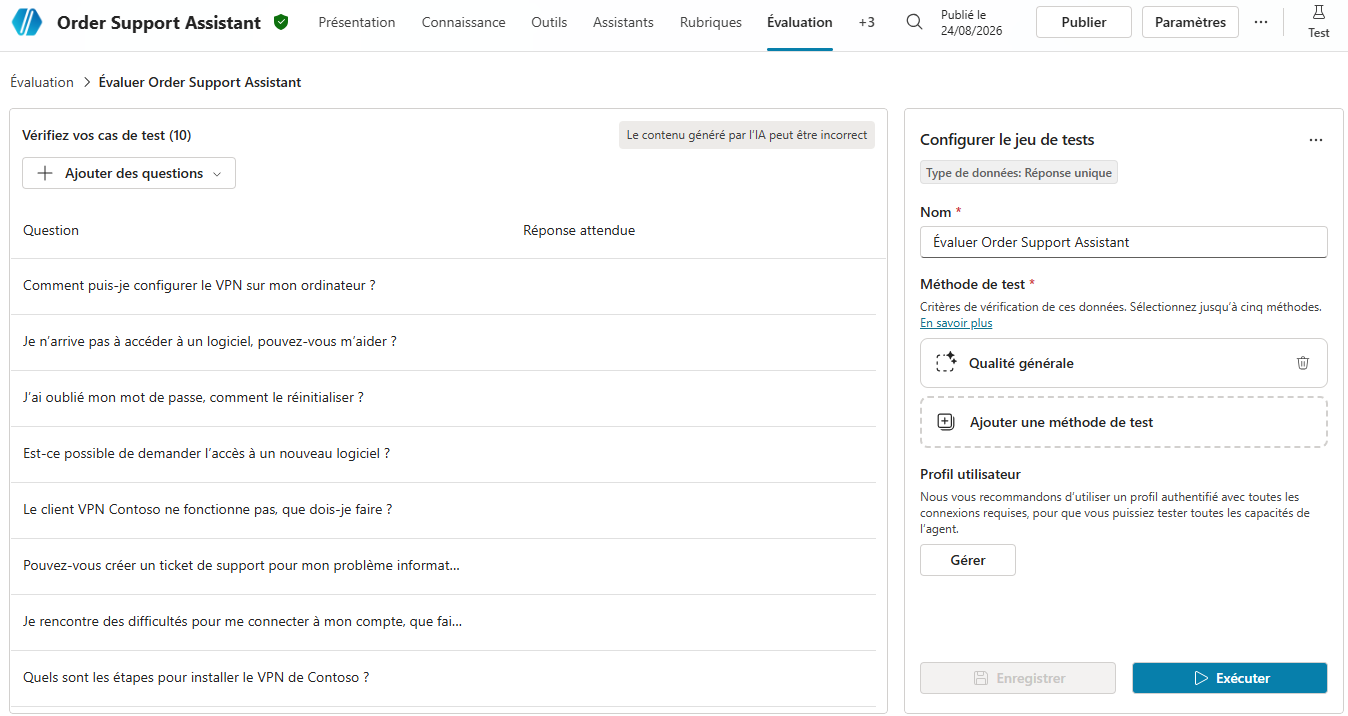
Task: Click the add test method plus icon
Action: [946, 422]
